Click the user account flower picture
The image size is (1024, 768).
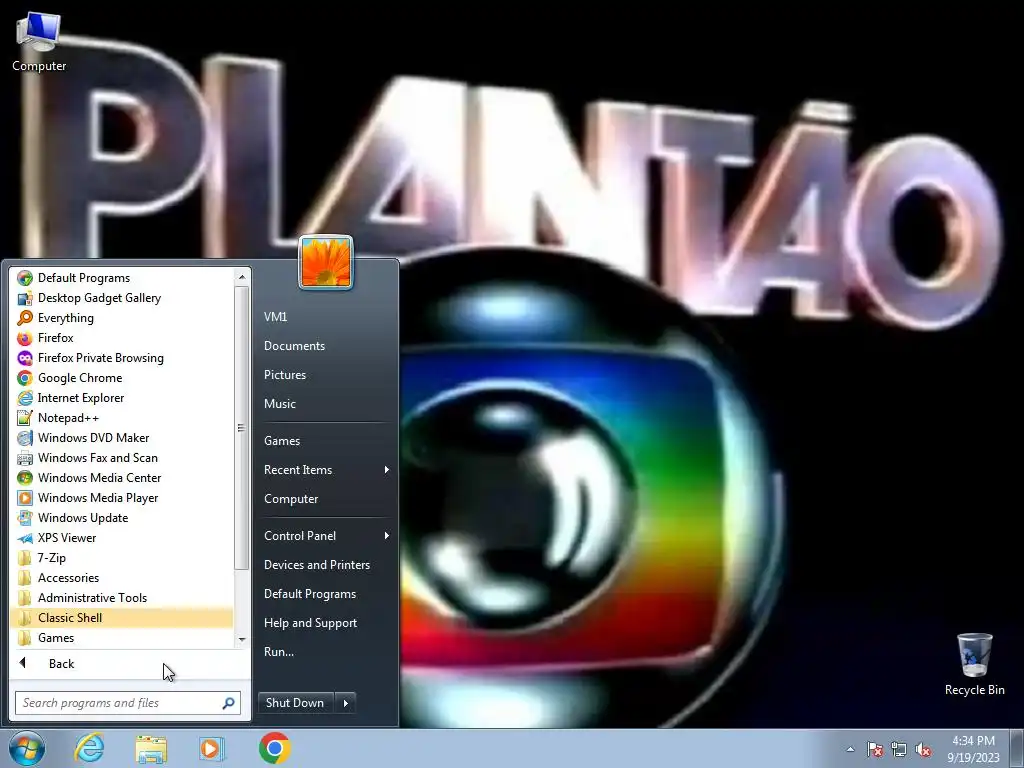pos(326,263)
